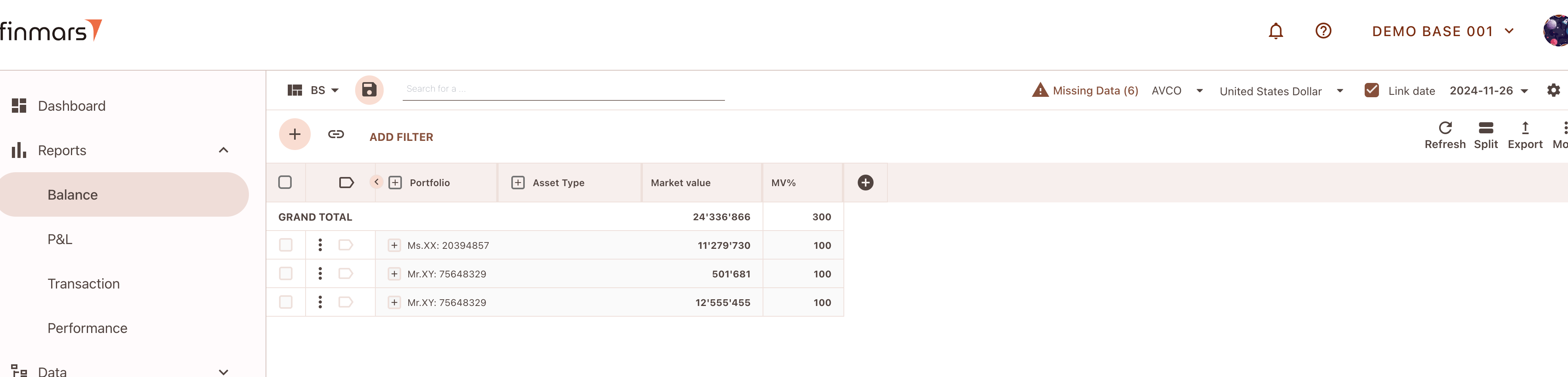
Task: Select the Ms.XX: 20394857 row checkbox
Action: click(x=285, y=245)
